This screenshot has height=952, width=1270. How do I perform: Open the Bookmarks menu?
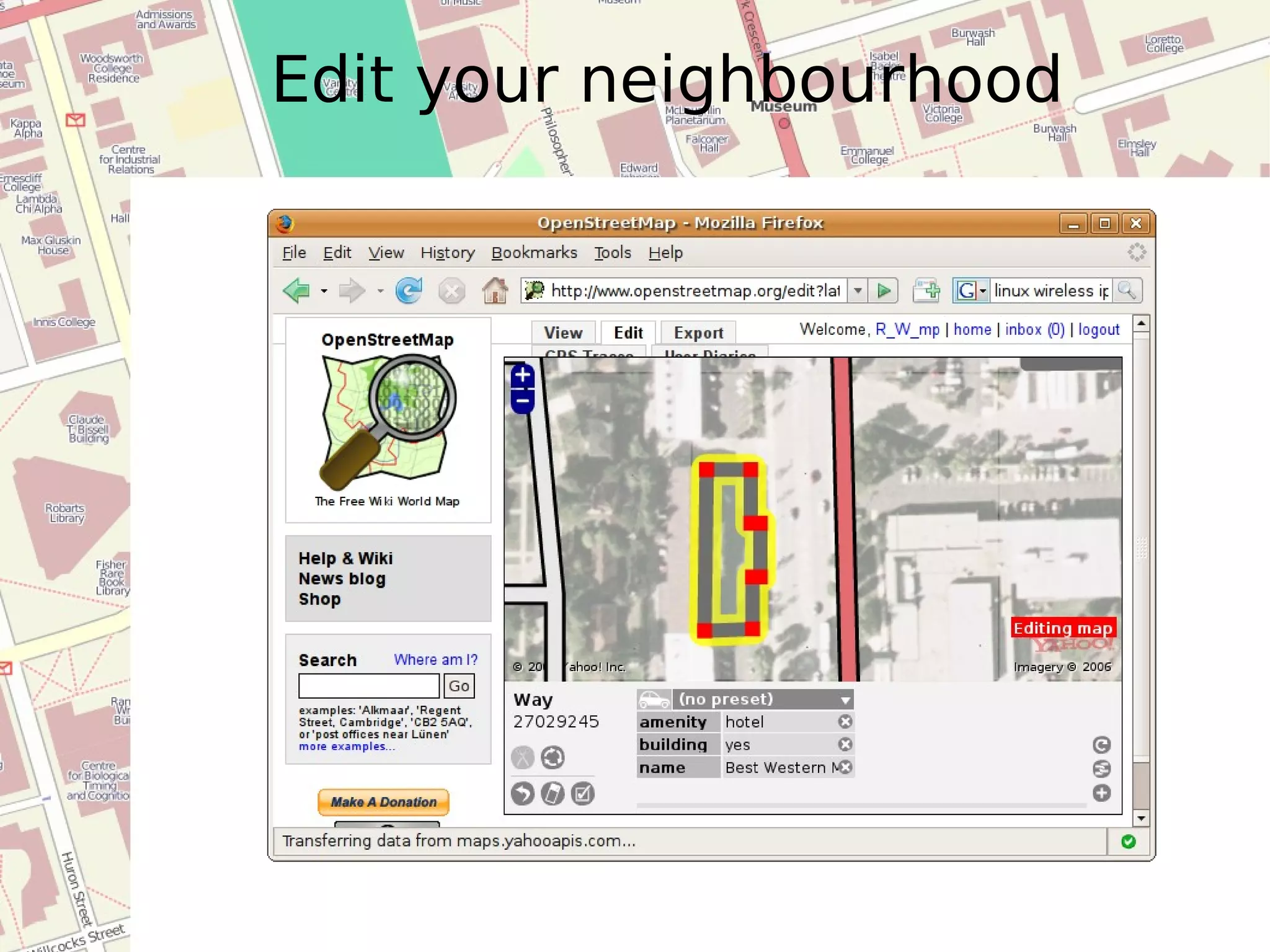(x=534, y=253)
